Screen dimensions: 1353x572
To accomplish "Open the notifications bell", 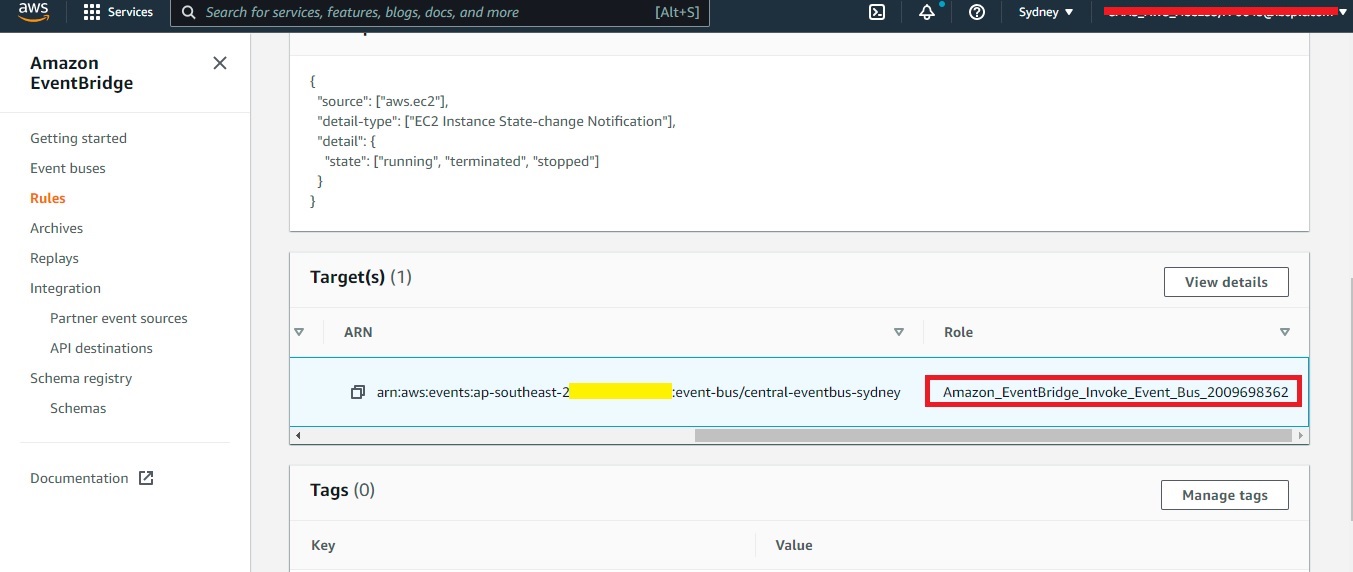I will (927, 12).
